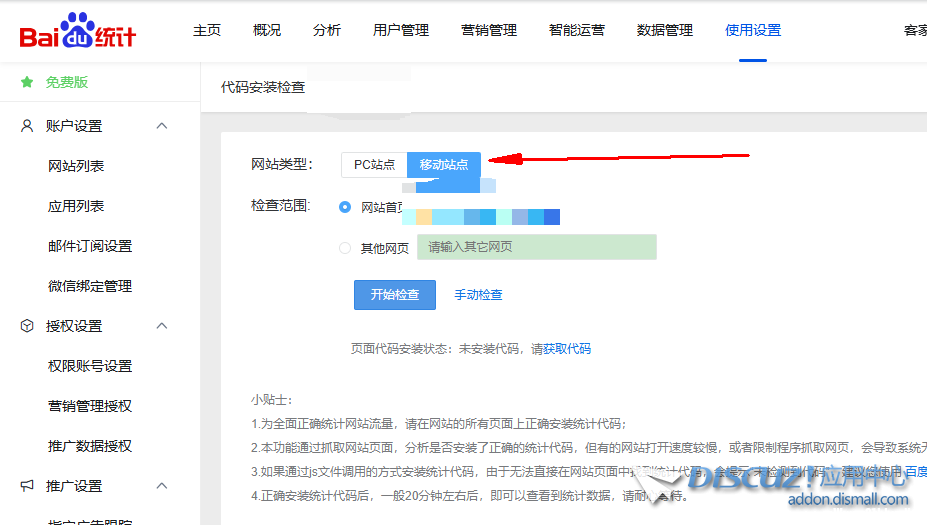Viewport: 927px width, 525px height.
Task: Click the 授权设置 cube icon
Action: point(27,326)
